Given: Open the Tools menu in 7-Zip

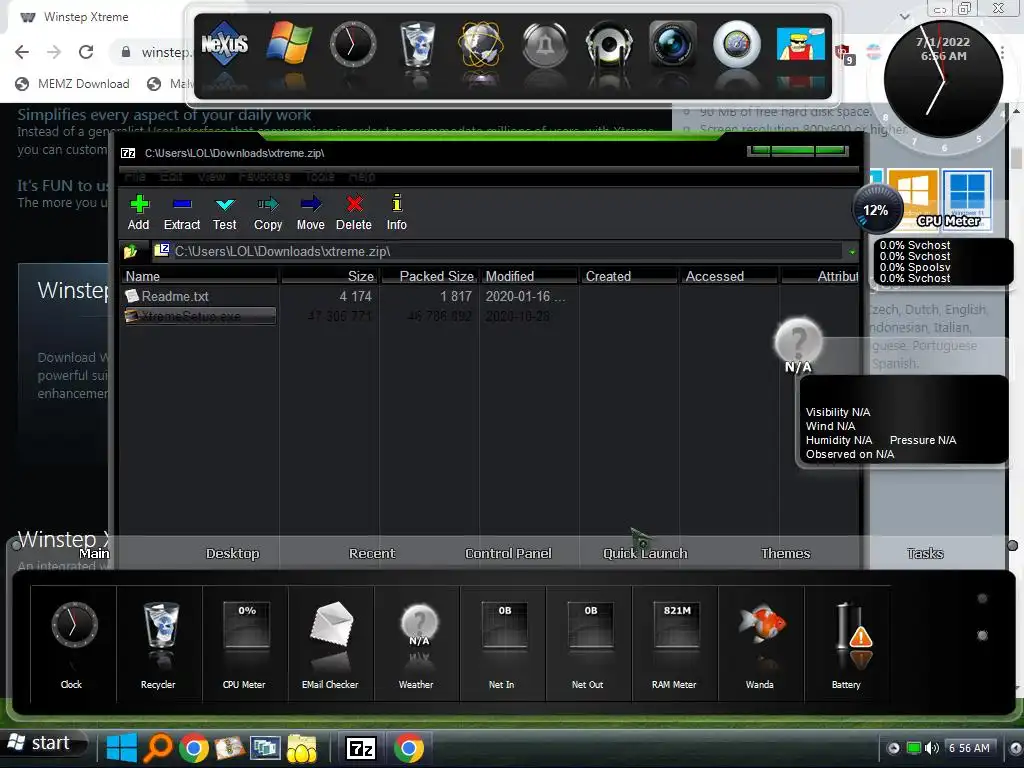Looking at the screenshot, I should (x=319, y=176).
